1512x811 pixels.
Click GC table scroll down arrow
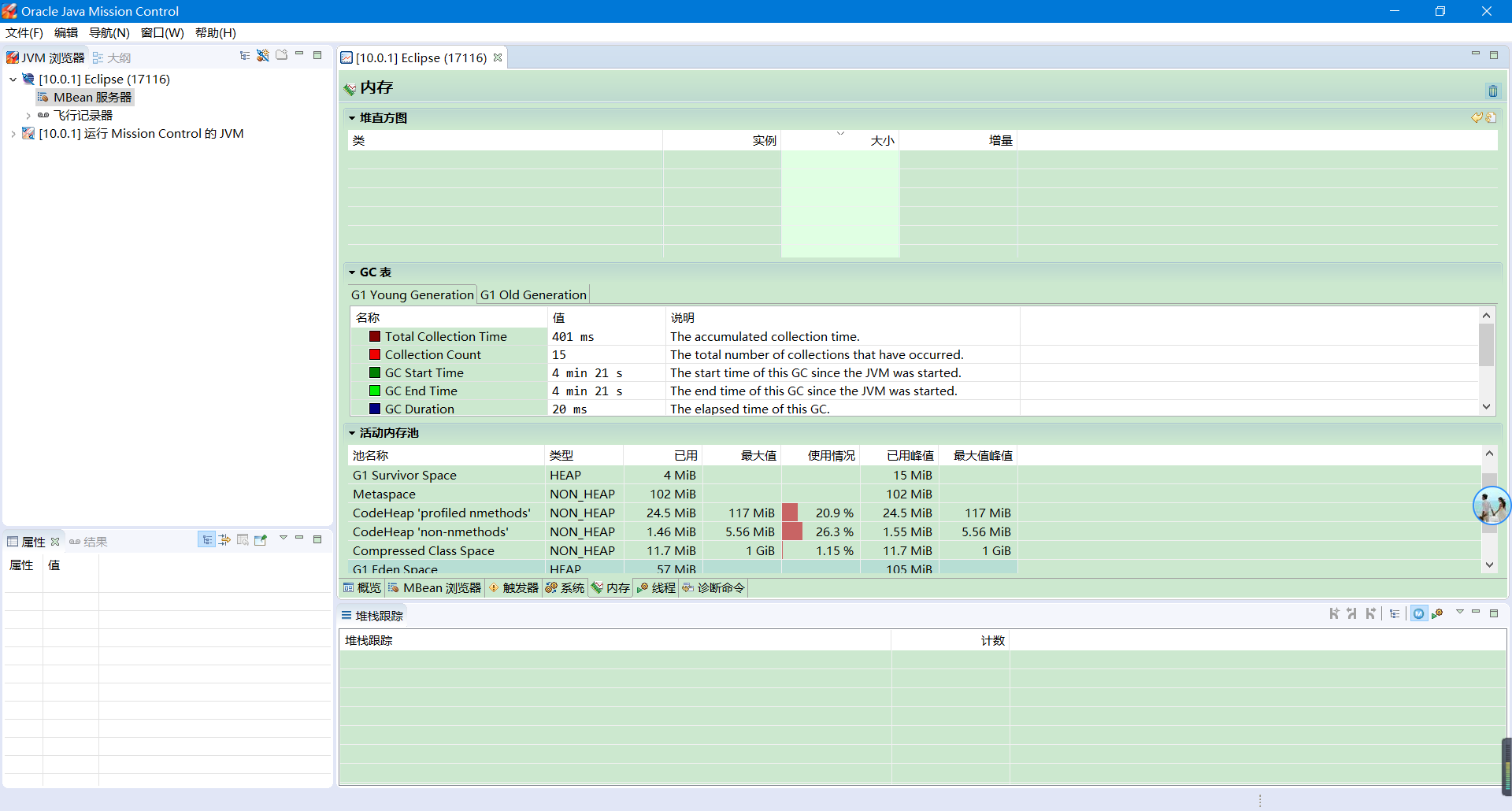(x=1486, y=407)
